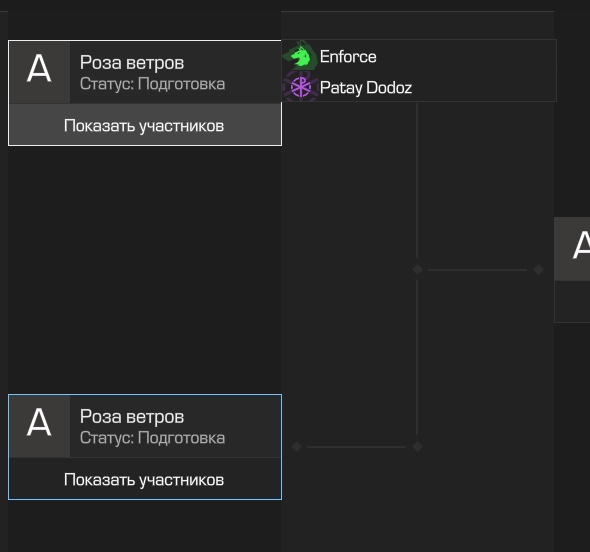Open the Enforce team name
590x552 pixels.
click(x=348, y=57)
